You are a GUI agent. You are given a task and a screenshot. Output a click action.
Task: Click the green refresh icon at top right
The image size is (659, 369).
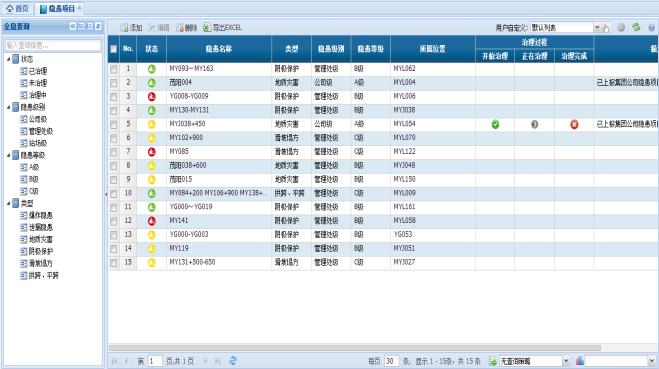(636, 28)
